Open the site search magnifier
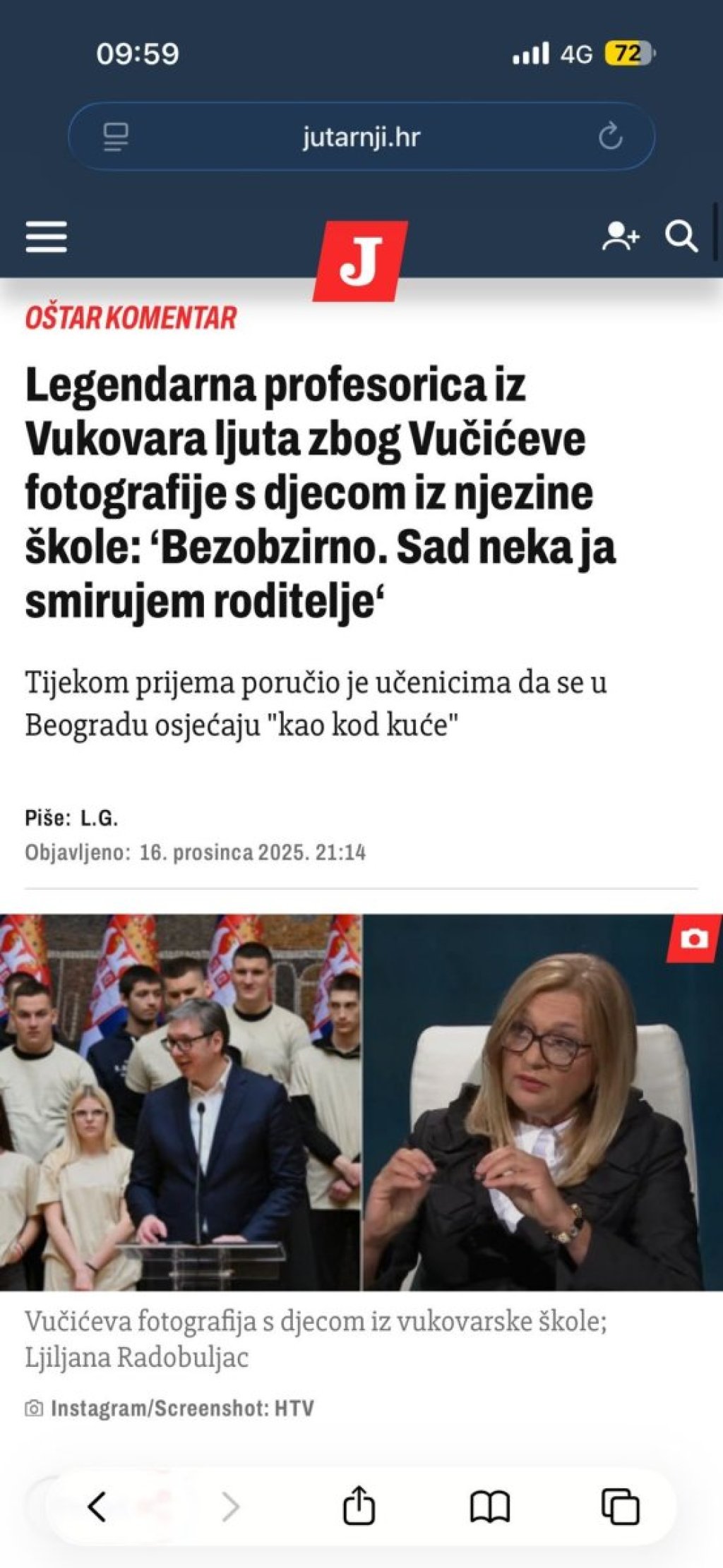The image size is (723, 1568). pos(681,237)
